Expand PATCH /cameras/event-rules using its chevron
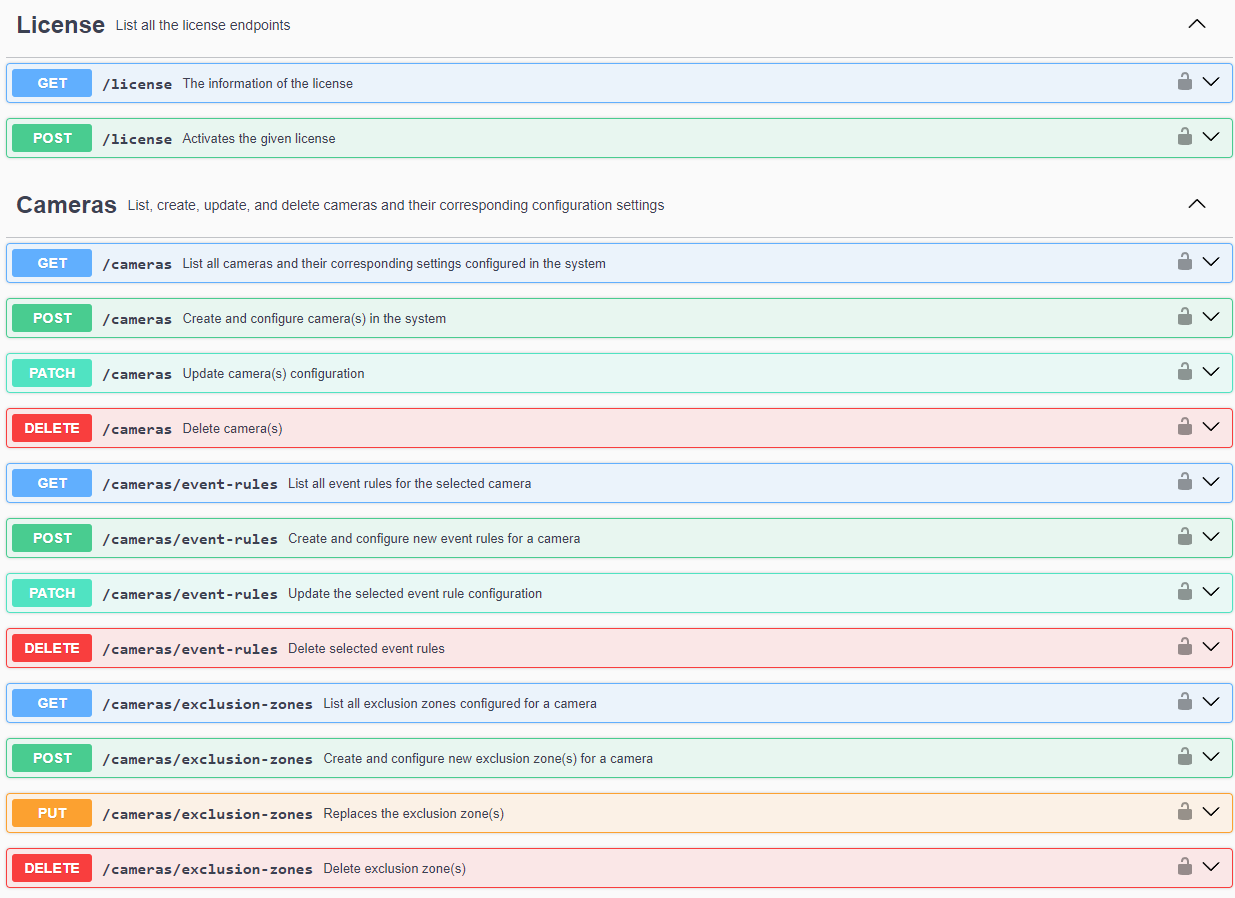 [x=1211, y=592]
